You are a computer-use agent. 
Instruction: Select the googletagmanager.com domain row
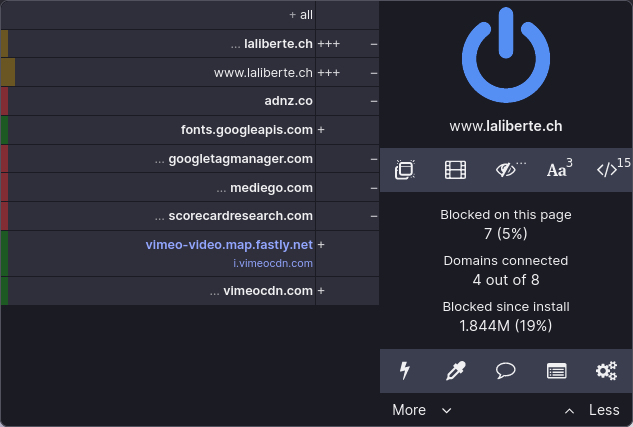click(x=240, y=159)
